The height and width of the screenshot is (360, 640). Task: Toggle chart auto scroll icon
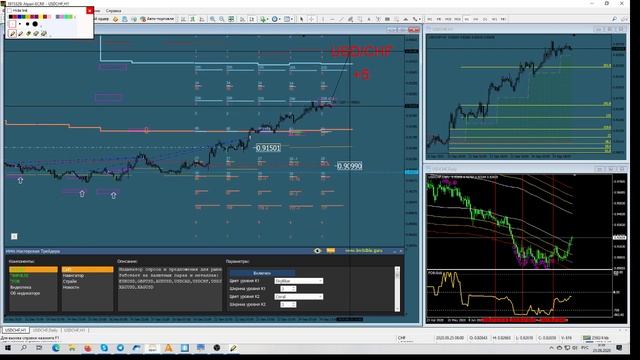[x=242, y=19]
